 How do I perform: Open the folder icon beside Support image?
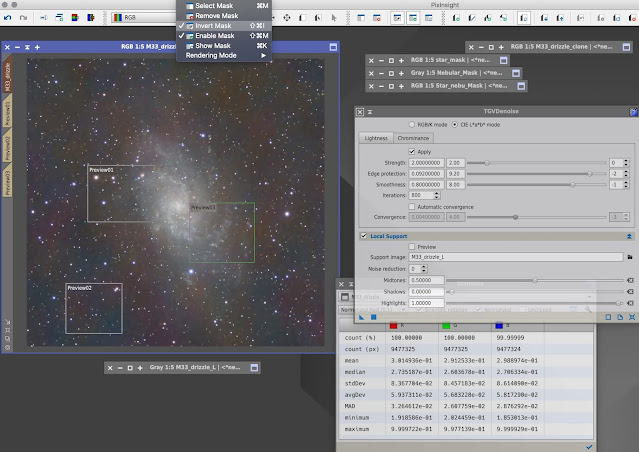click(630, 258)
